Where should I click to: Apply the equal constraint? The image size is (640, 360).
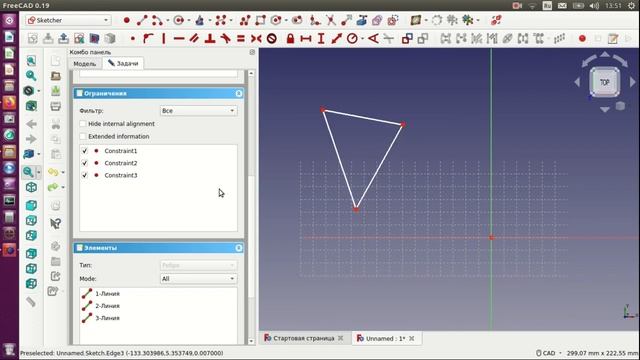(241, 39)
